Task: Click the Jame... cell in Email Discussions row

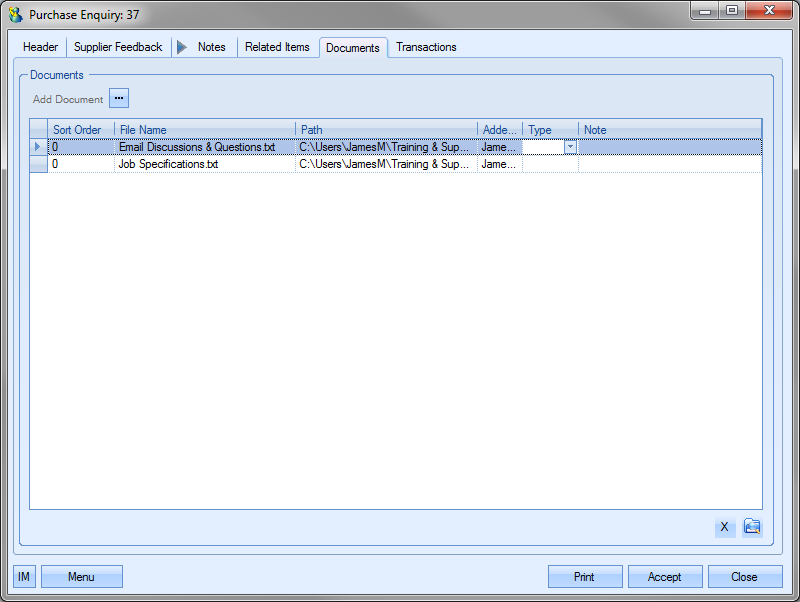Action: (500, 147)
